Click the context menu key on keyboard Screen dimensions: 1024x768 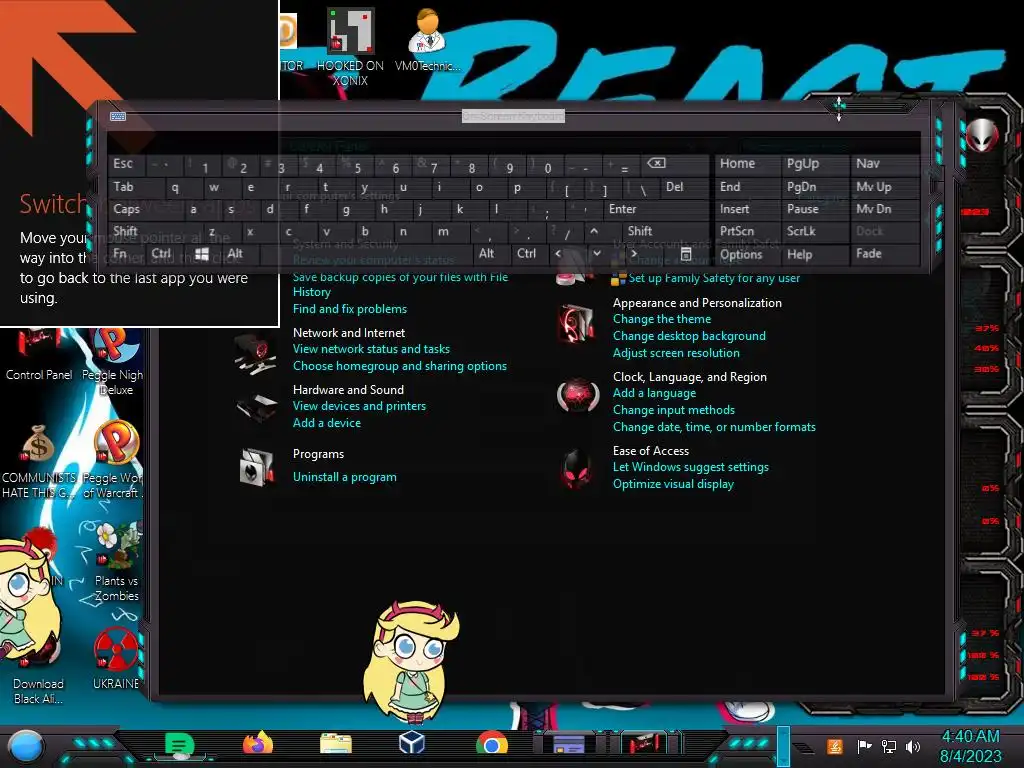coord(686,254)
